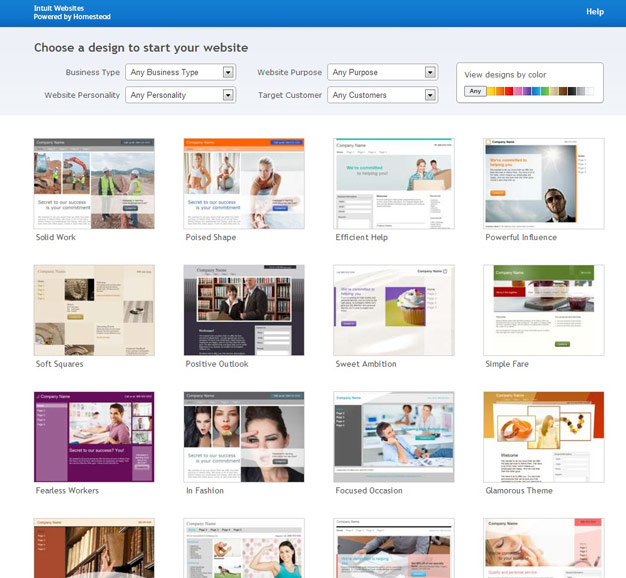Click the Simple Fare design name

pyautogui.click(x=507, y=364)
